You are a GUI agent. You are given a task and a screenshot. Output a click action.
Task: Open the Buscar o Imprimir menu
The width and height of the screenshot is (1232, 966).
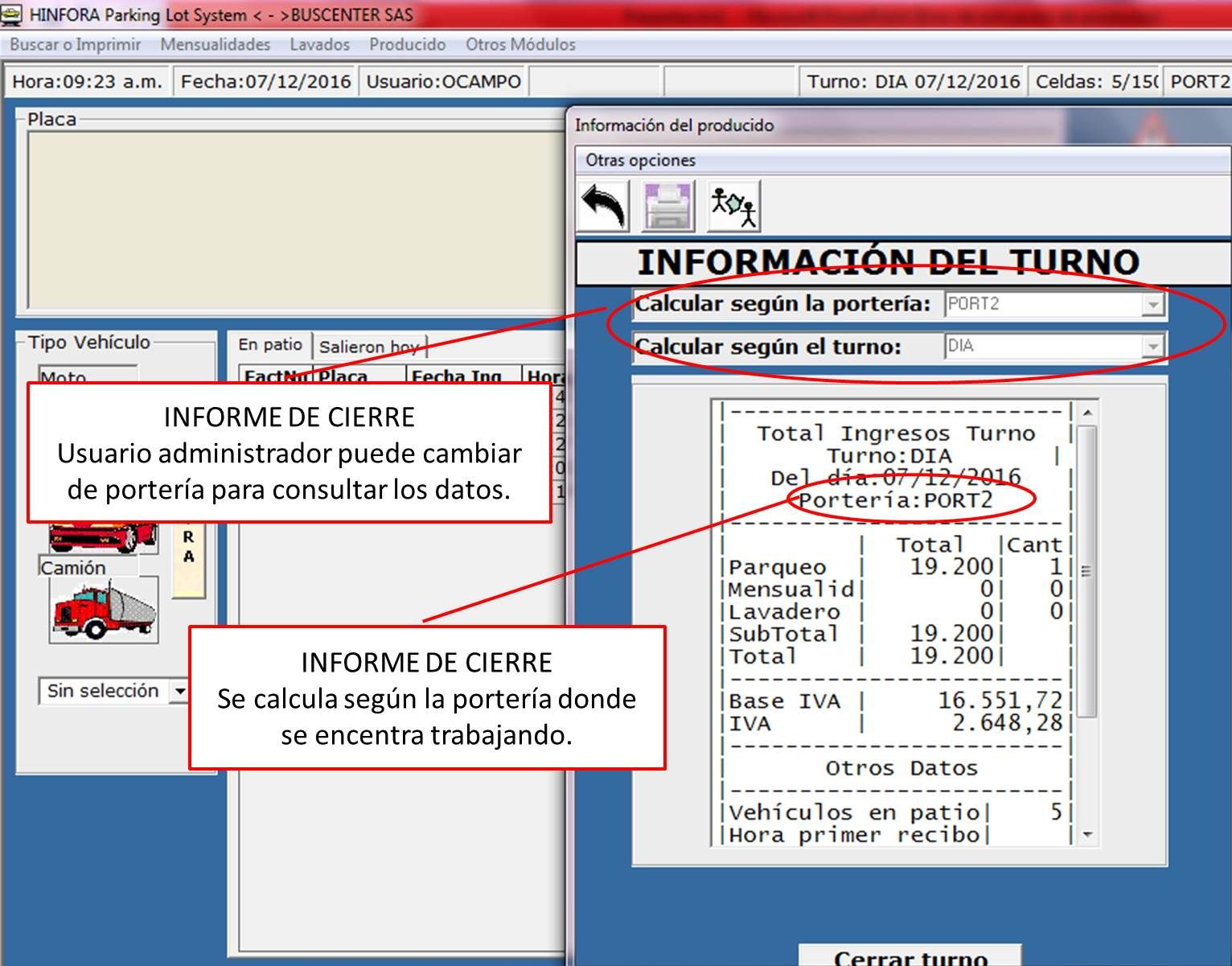(x=75, y=45)
